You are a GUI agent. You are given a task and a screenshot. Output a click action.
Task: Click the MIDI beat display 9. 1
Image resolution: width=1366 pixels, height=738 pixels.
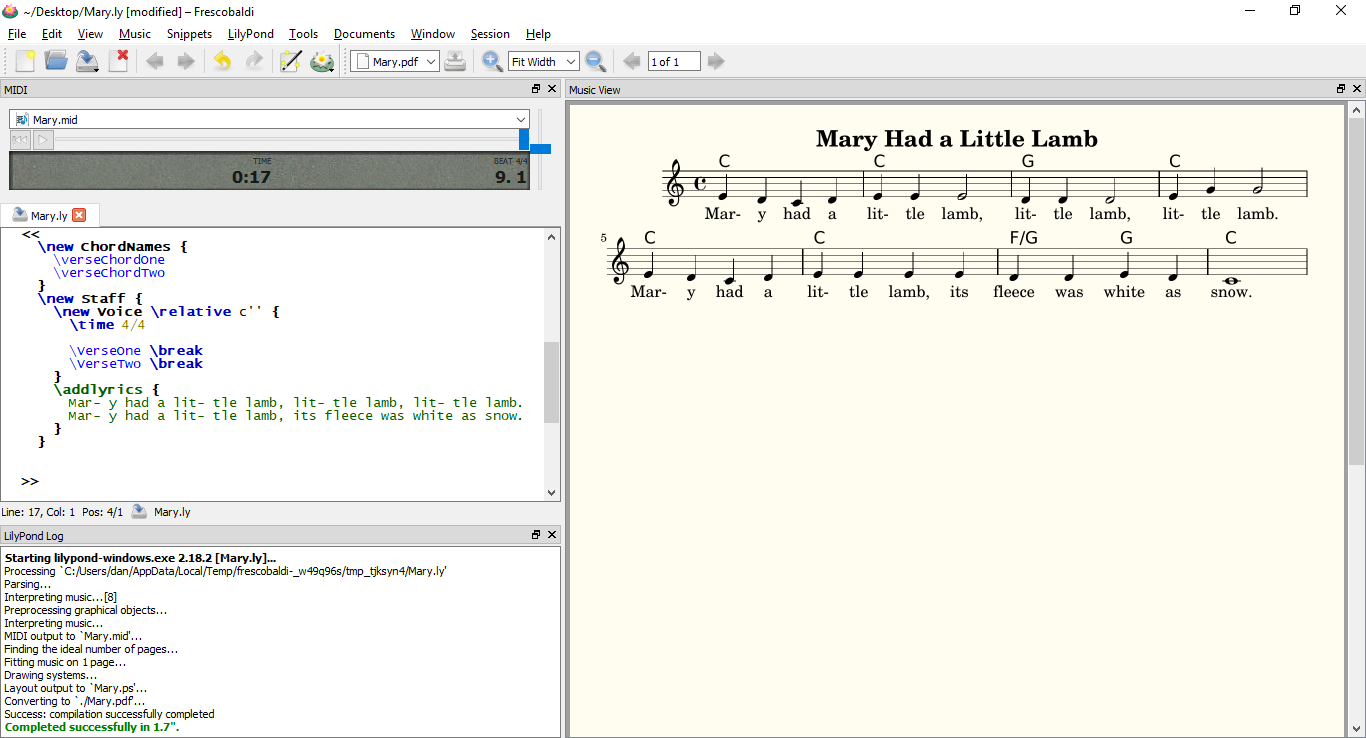[511, 177]
